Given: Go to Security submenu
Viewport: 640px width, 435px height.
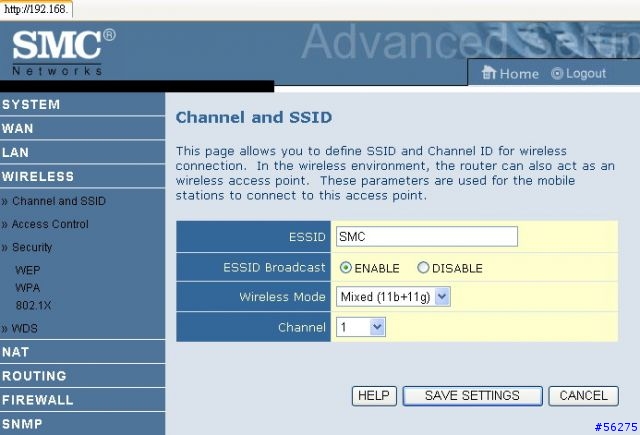Looking at the screenshot, I should [32, 247].
